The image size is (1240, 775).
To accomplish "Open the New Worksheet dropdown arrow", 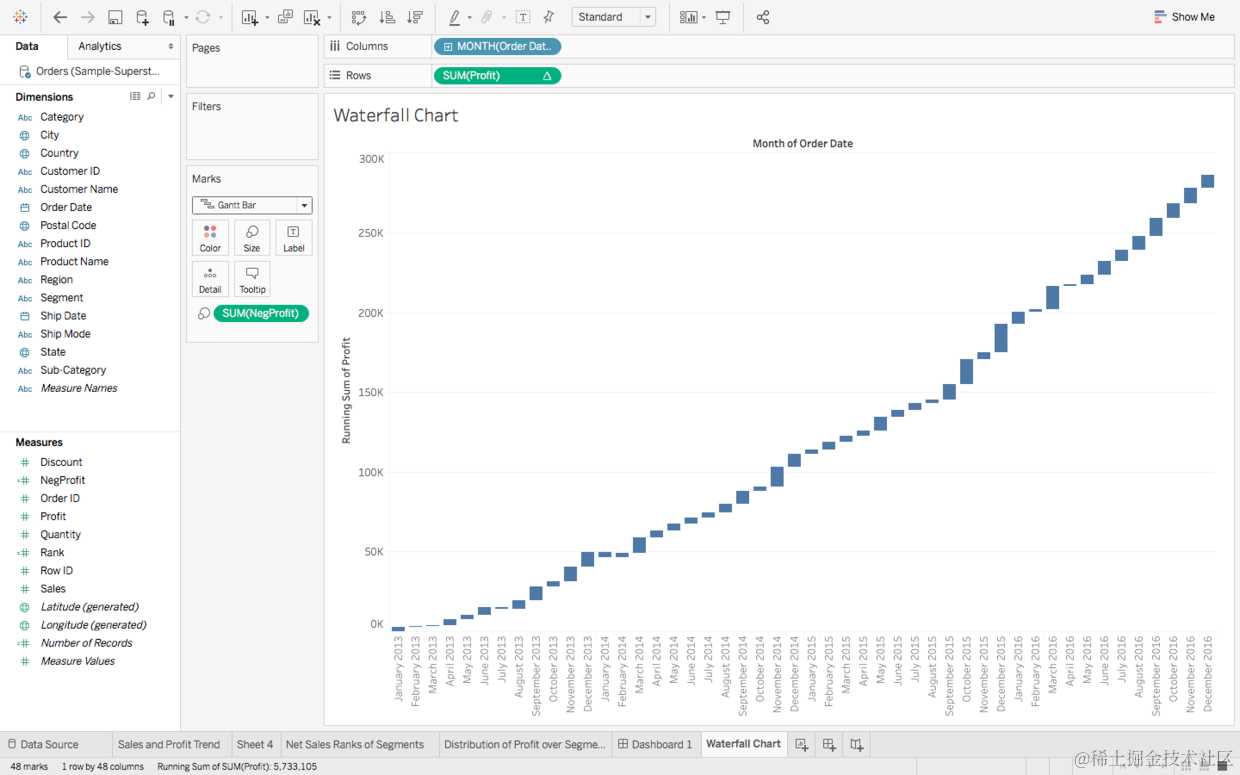I will (266, 18).
